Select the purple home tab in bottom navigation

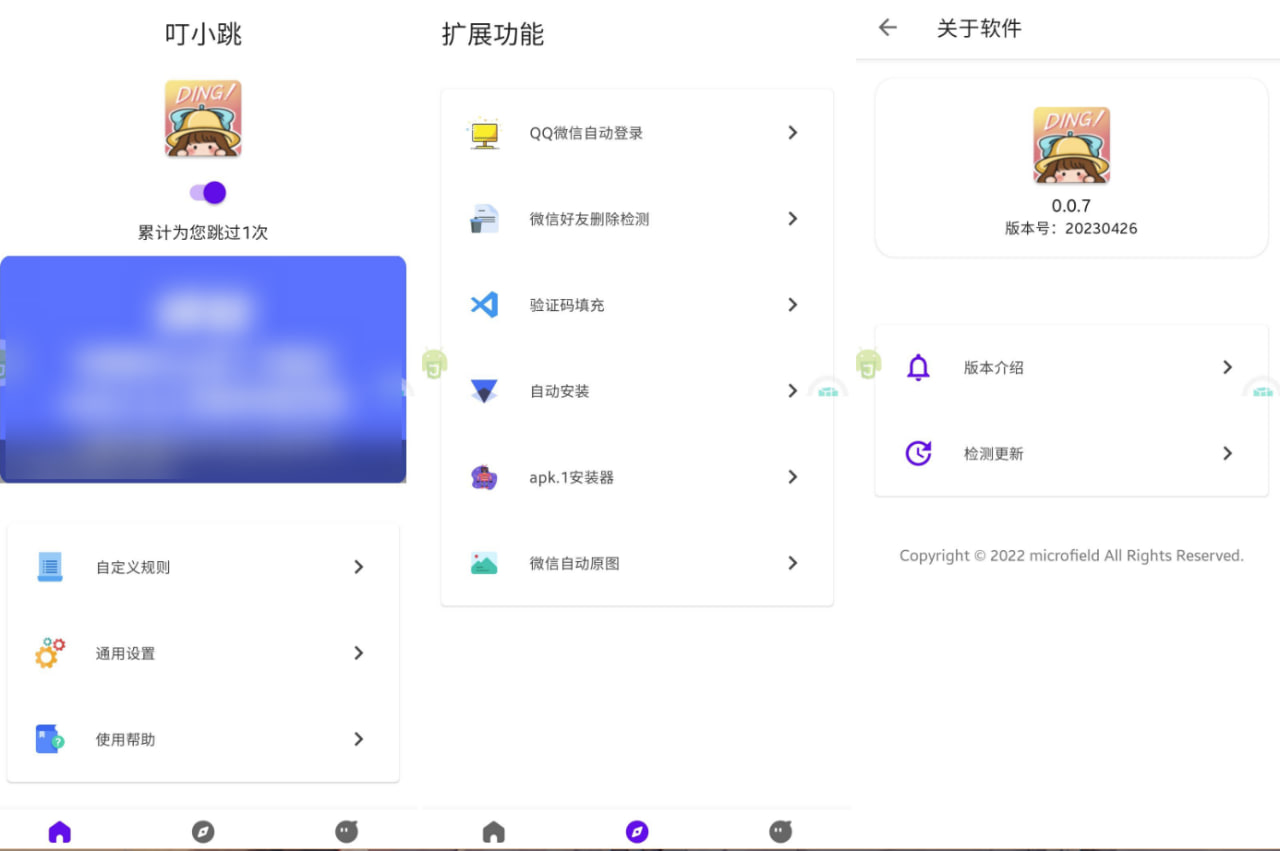[60, 831]
